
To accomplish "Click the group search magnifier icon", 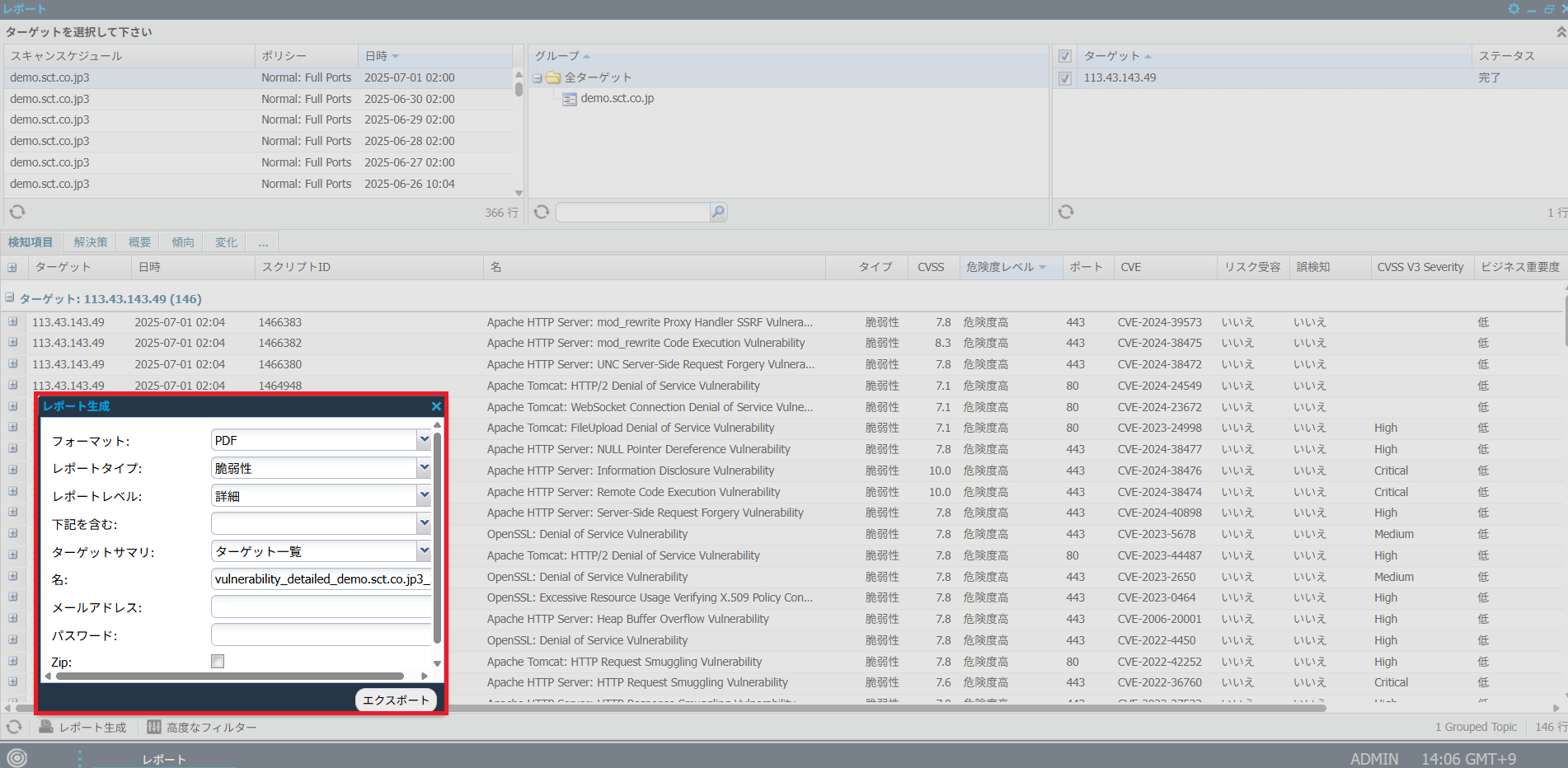I will 718,213.
